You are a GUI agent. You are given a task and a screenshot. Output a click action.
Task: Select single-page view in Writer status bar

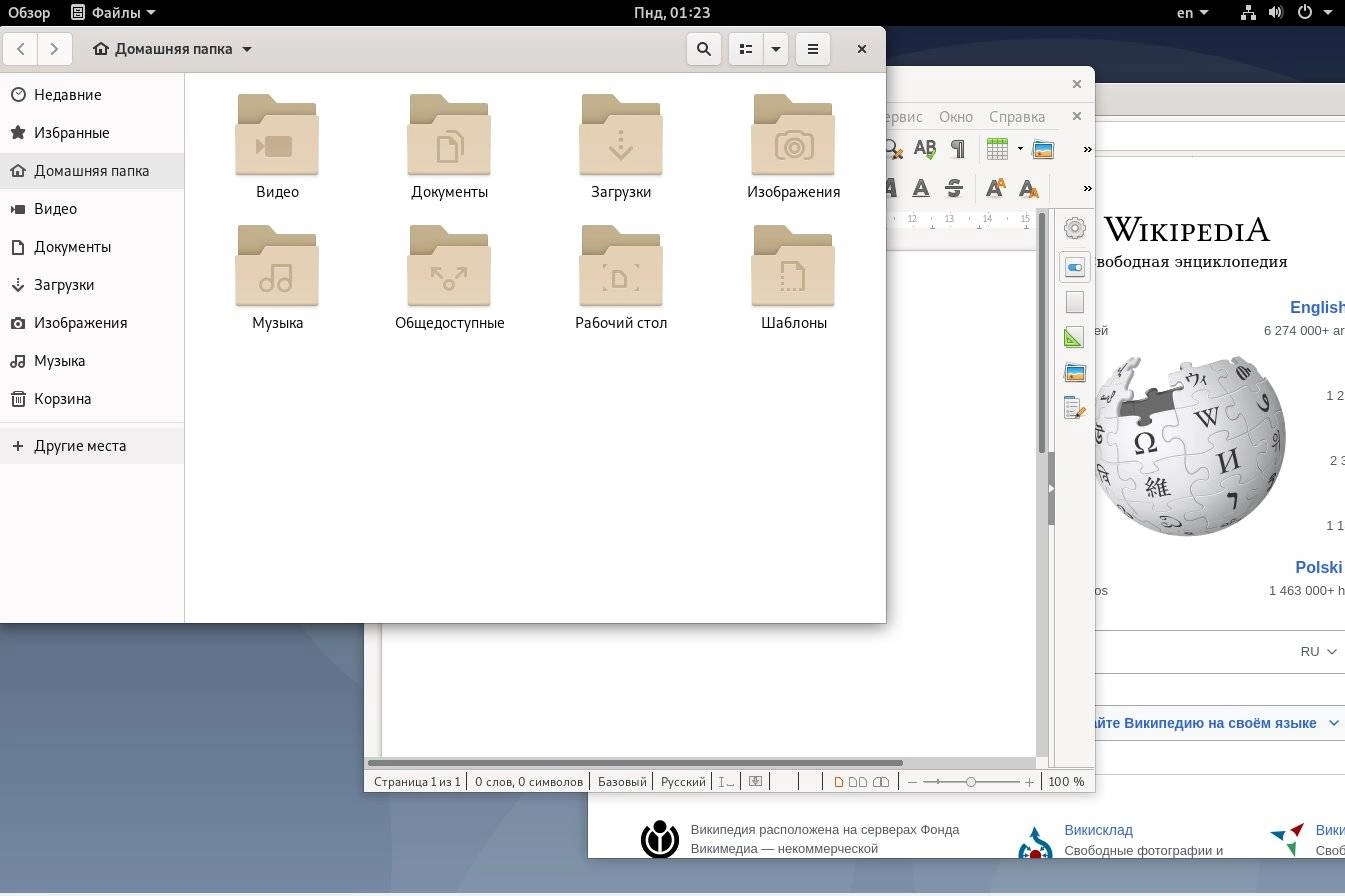pos(838,782)
